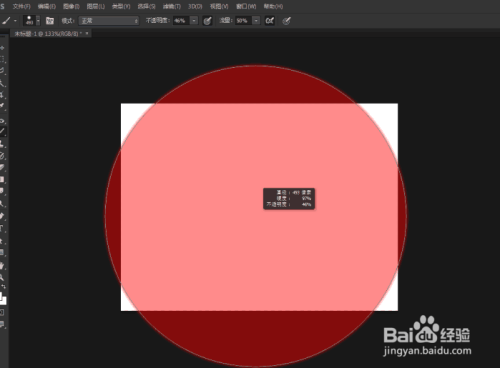Image resolution: width=500 pixels, height=368 pixels.
Task: Open the 文件(F) menu
Action: pyautogui.click(x=22, y=6)
